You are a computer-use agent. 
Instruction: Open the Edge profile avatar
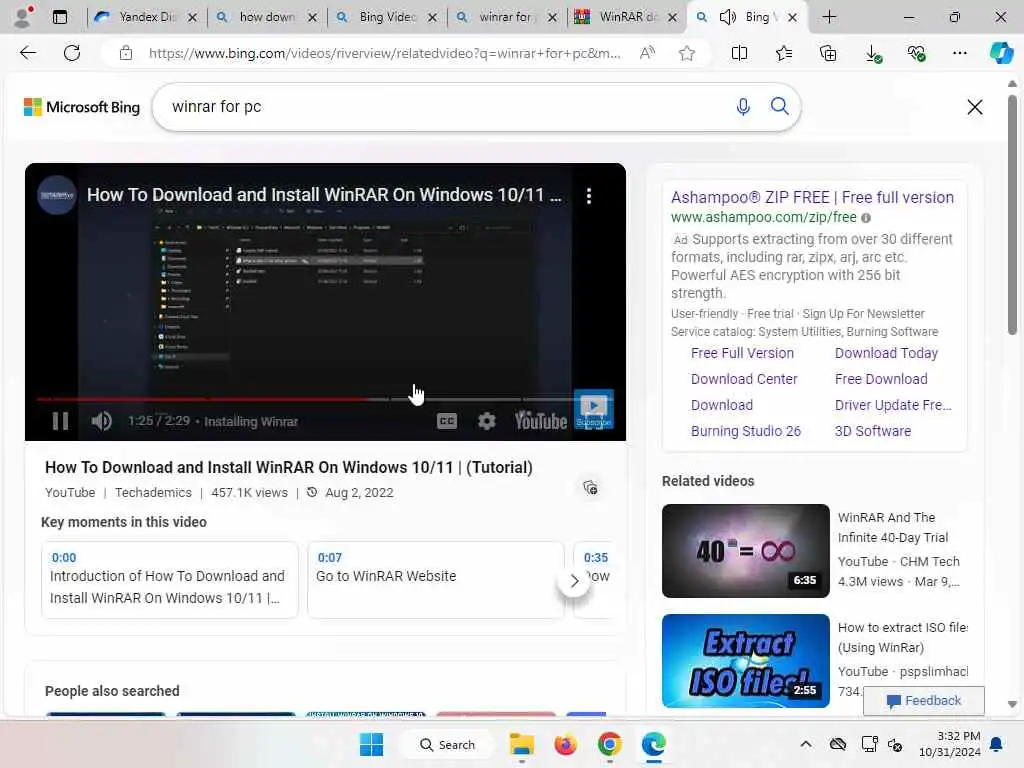(23, 17)
